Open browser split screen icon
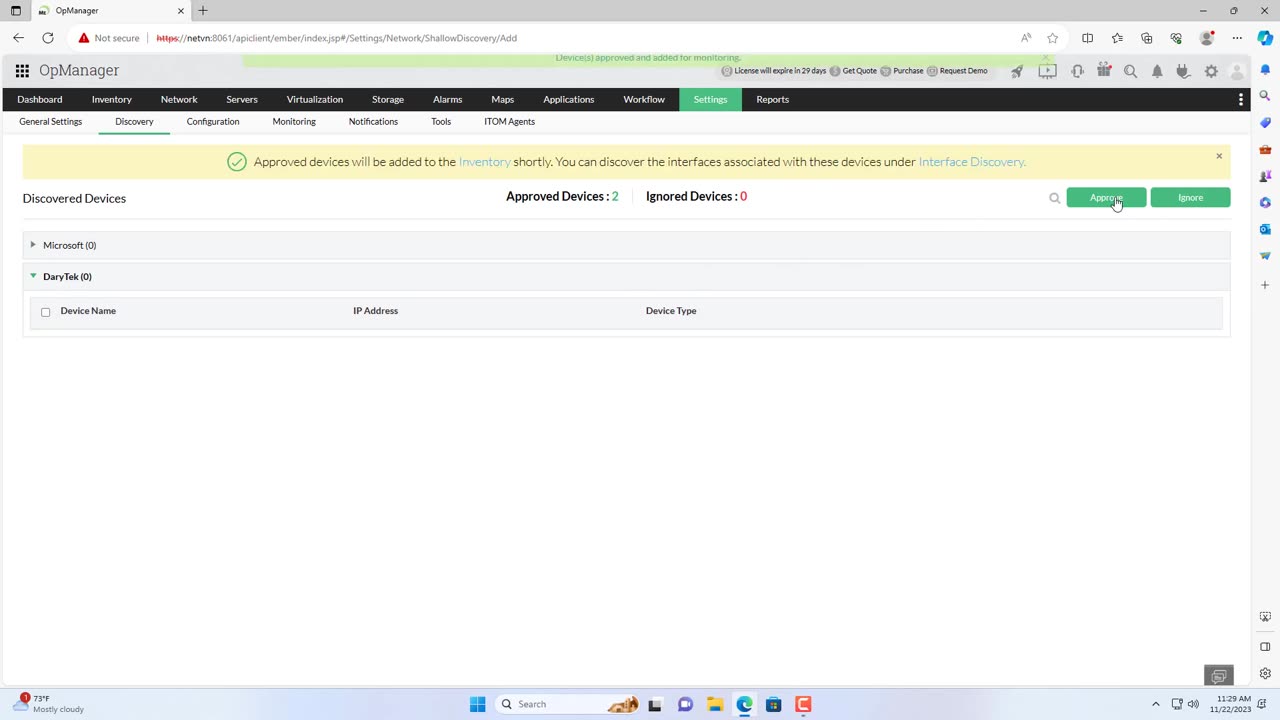This screenshot has height=720, width=1280. pos(1088,38)
